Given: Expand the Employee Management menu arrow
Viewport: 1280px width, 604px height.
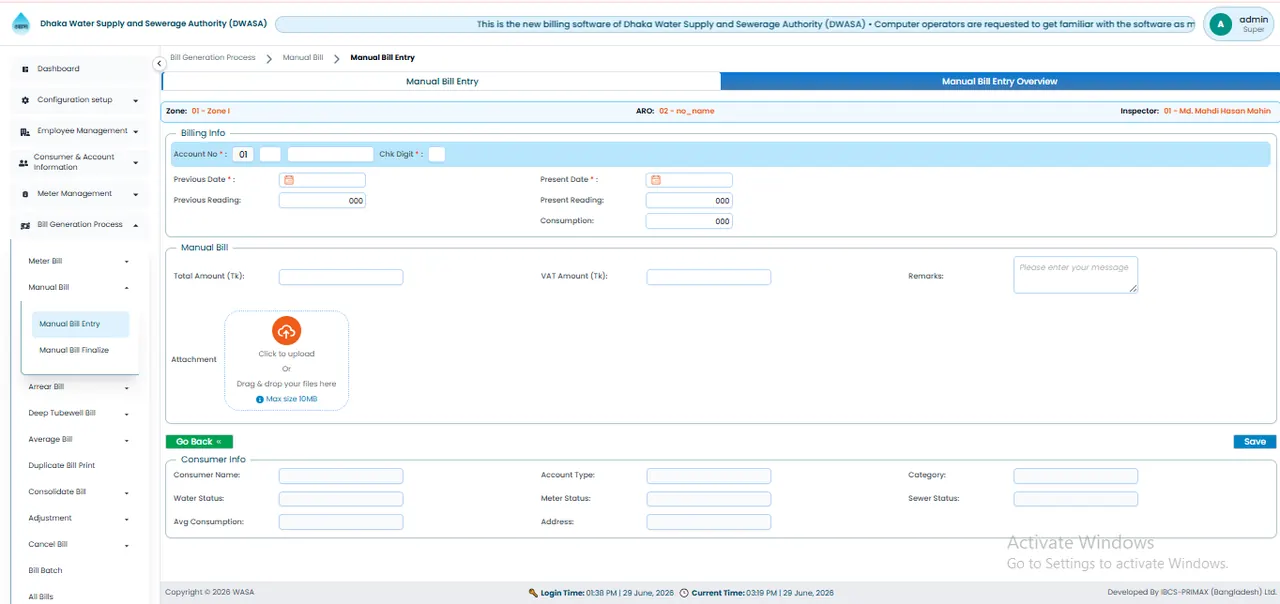Looking at the screenshot, I should click(x=135, y=131).
